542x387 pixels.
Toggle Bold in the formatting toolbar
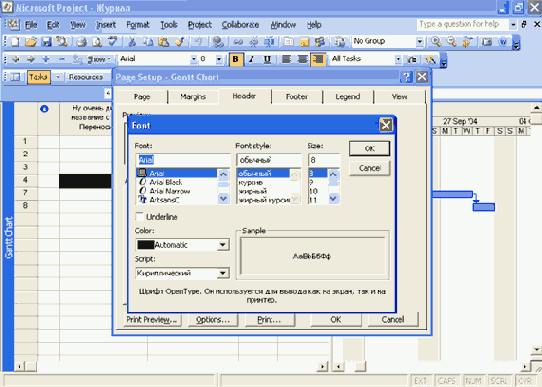pyautogui.click(x=236, y=59)
